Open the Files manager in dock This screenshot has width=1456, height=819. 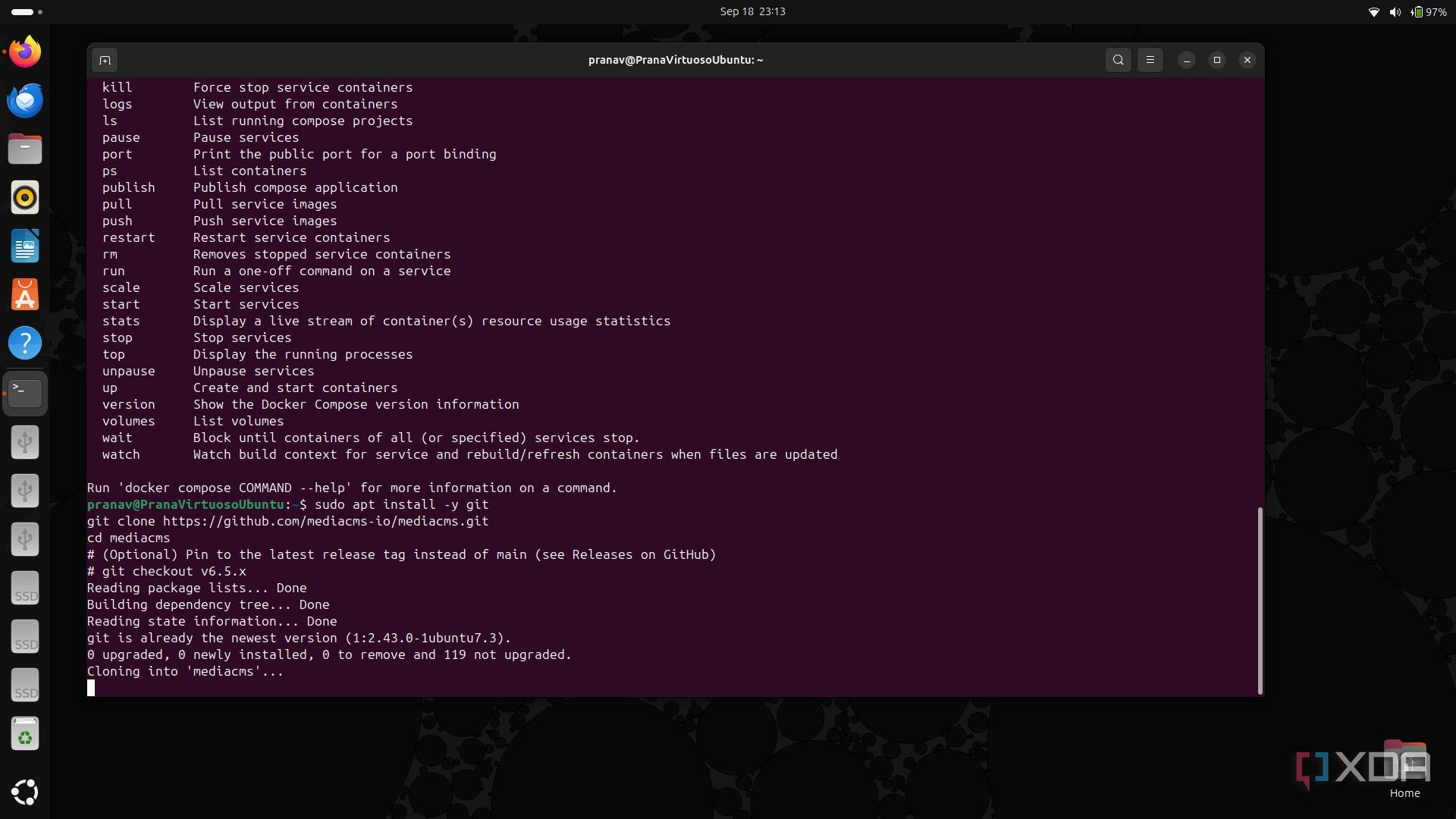point(25,149)
